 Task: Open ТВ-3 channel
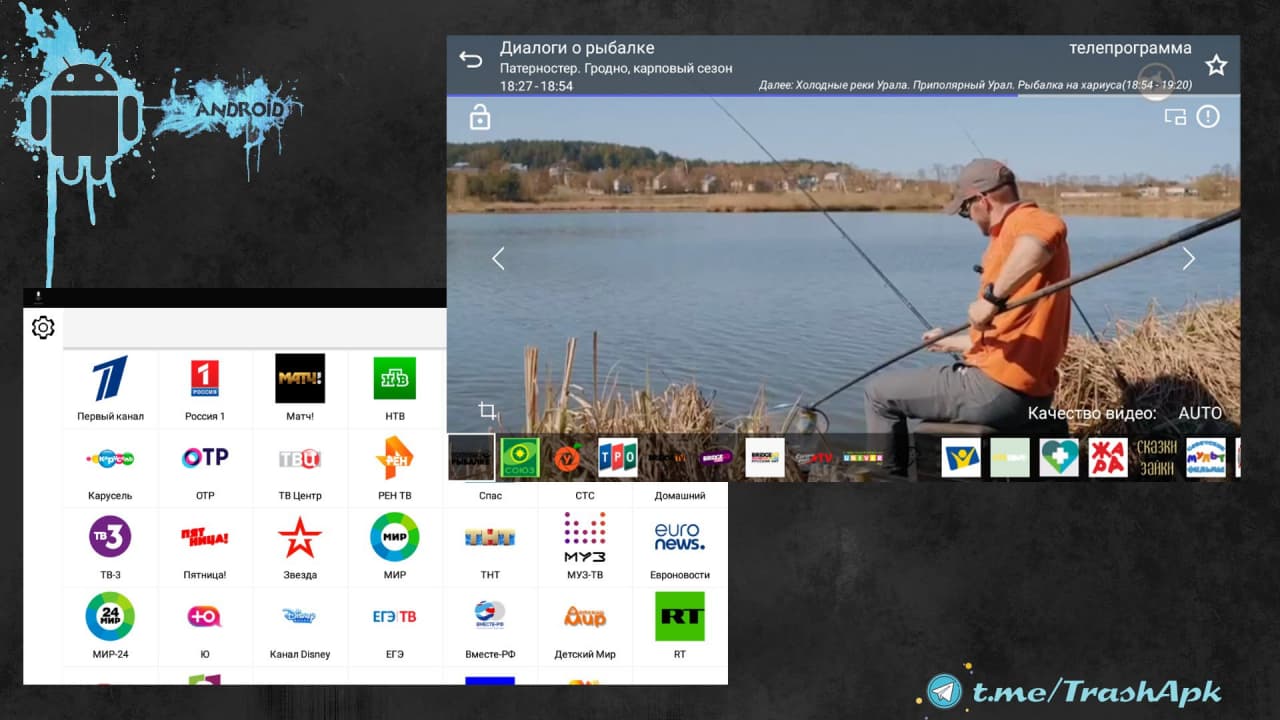point(110,547)
